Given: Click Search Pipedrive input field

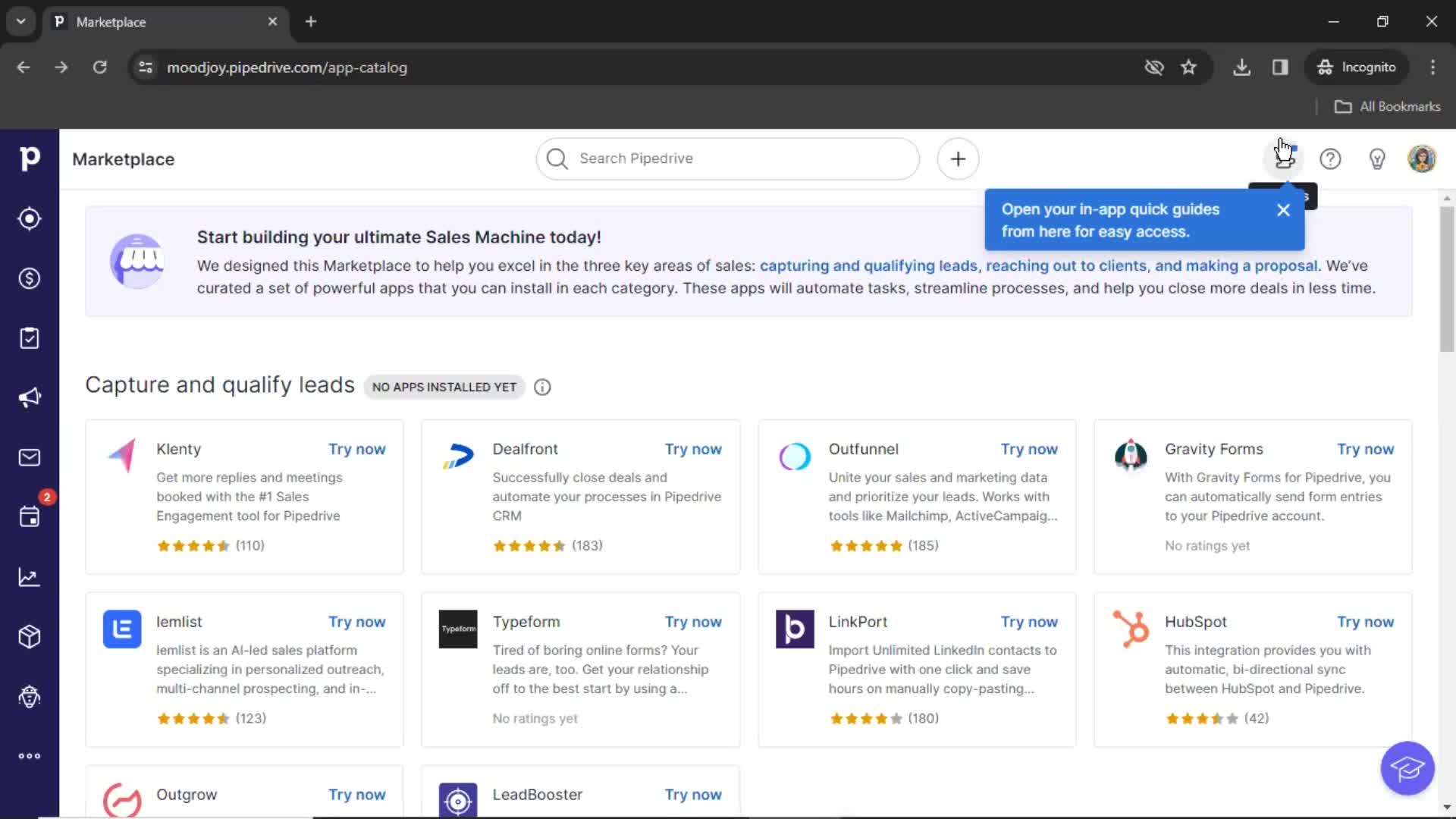Looking at the screenshot, I should pos(728,158).
